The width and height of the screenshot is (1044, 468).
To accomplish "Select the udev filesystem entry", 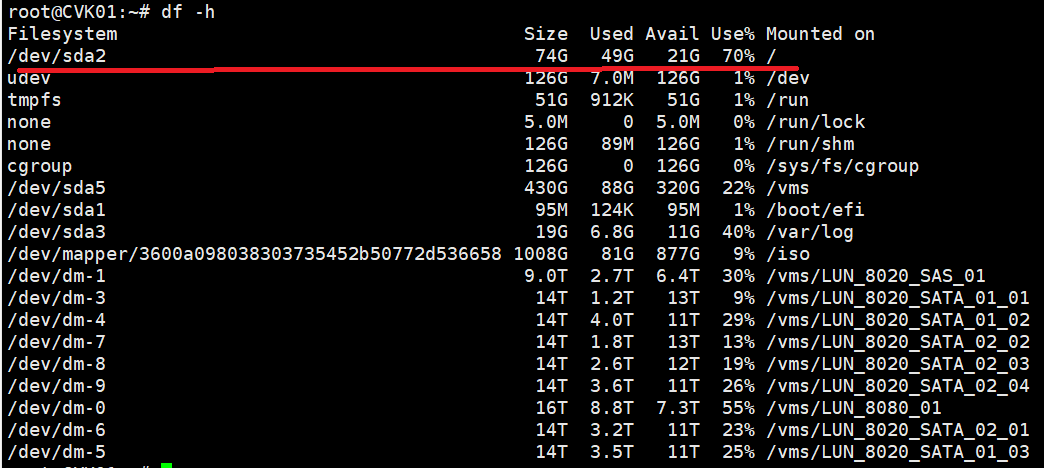I will pos(29,78).
